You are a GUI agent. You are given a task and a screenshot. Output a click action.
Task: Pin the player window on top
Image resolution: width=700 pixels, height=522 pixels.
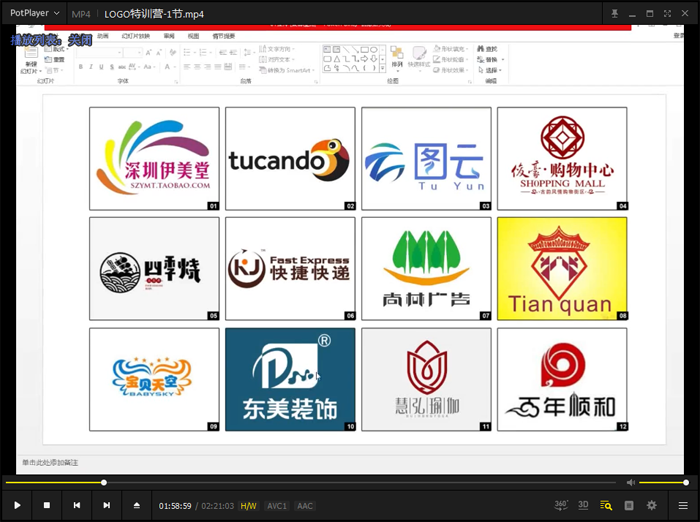click(x=613, y=14)
